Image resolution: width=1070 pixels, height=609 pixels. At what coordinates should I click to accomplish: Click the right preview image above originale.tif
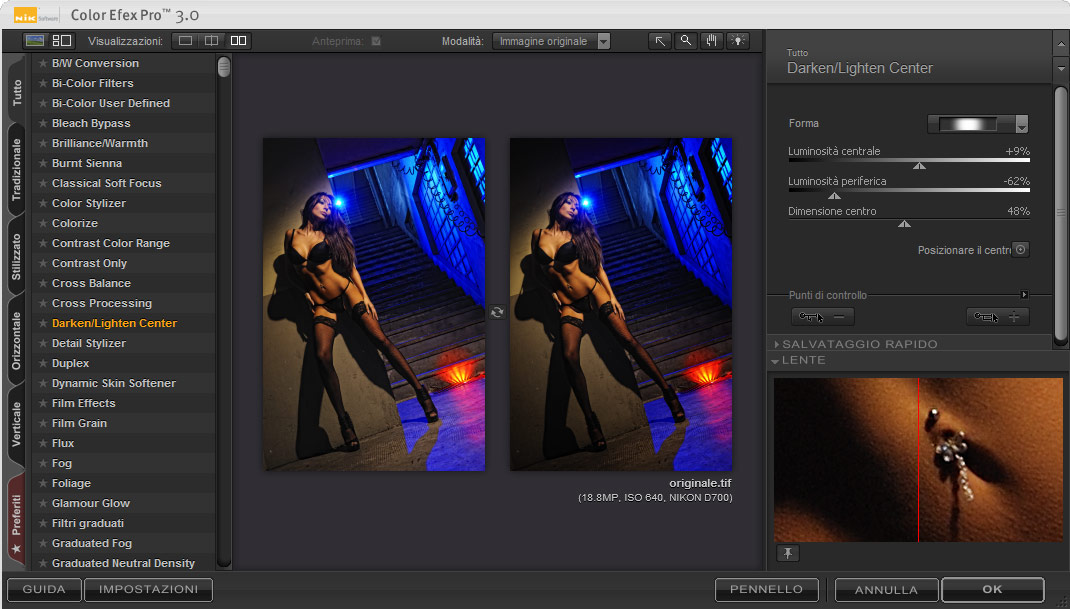tap(621, 304)
